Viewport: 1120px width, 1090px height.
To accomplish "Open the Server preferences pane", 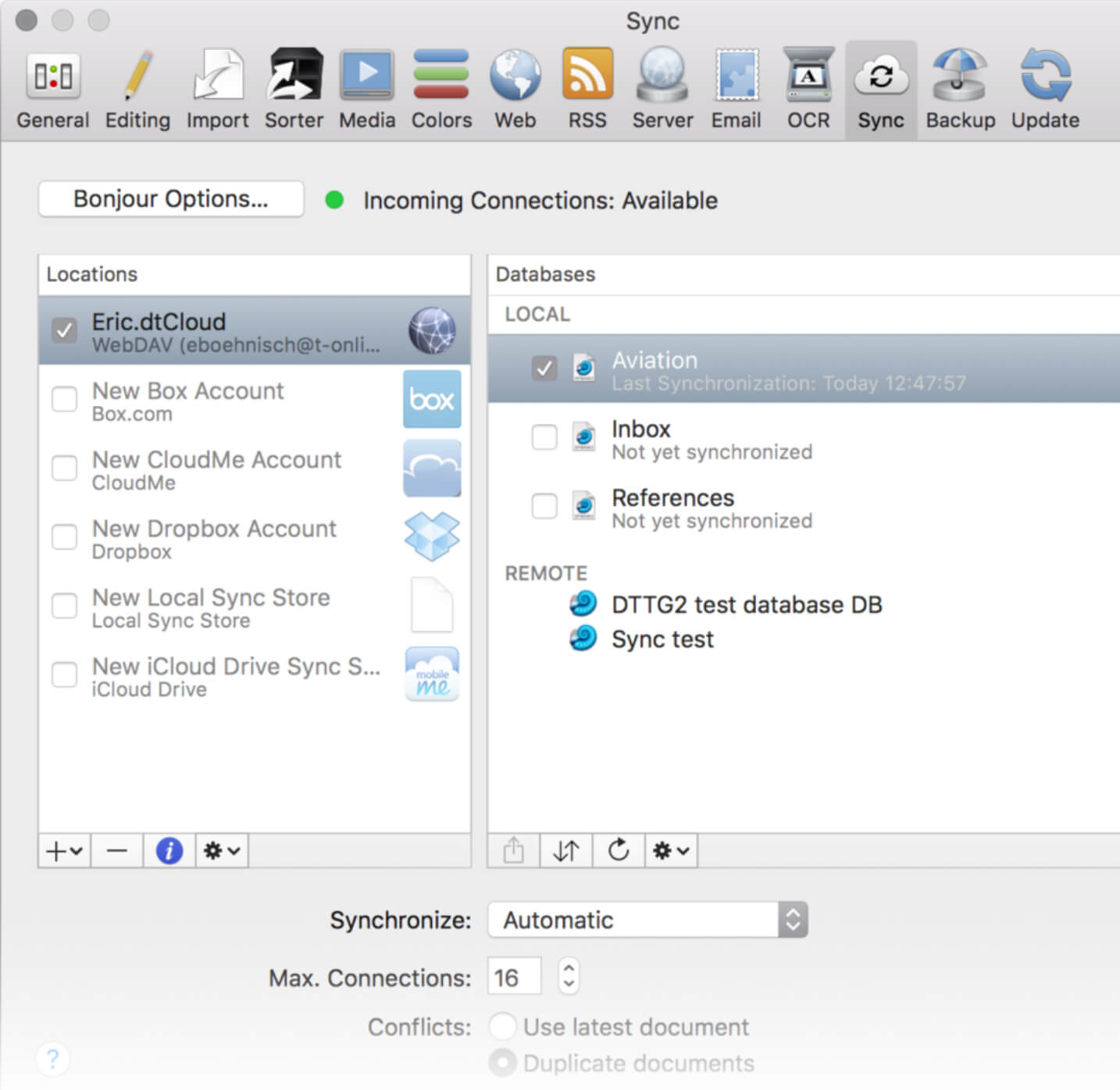I will 662,90.
